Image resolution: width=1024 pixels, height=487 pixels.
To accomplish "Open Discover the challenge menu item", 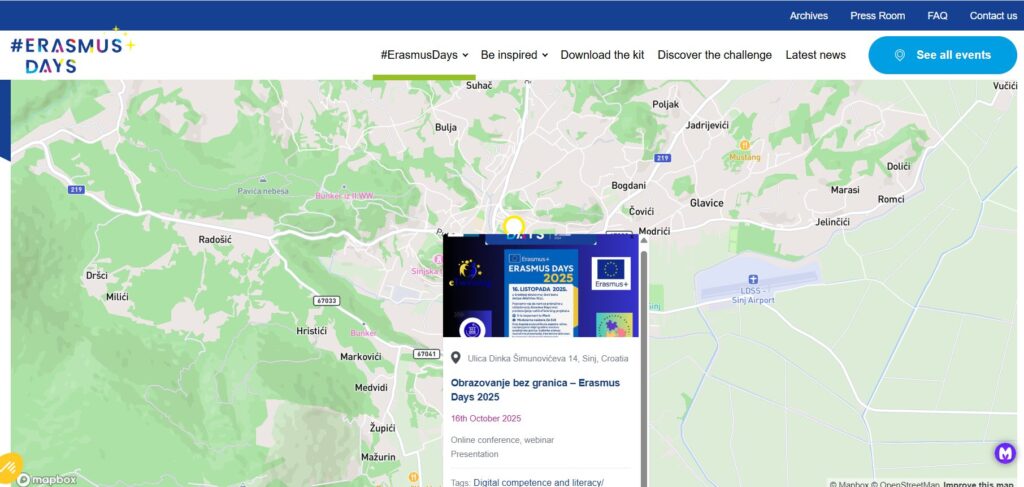I will (x=714, y=55).
